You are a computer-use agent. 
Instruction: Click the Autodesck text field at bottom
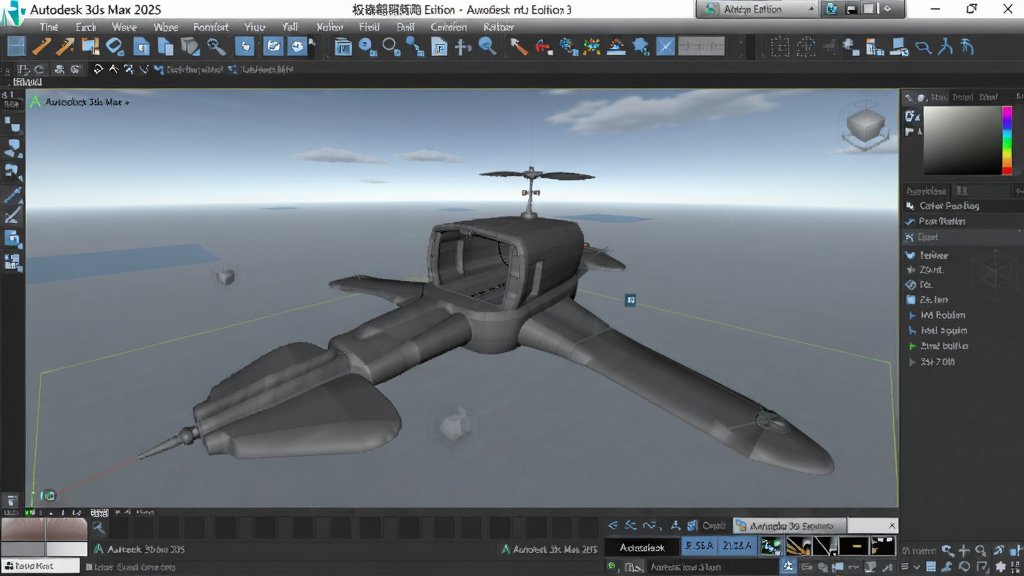[642, 547]
